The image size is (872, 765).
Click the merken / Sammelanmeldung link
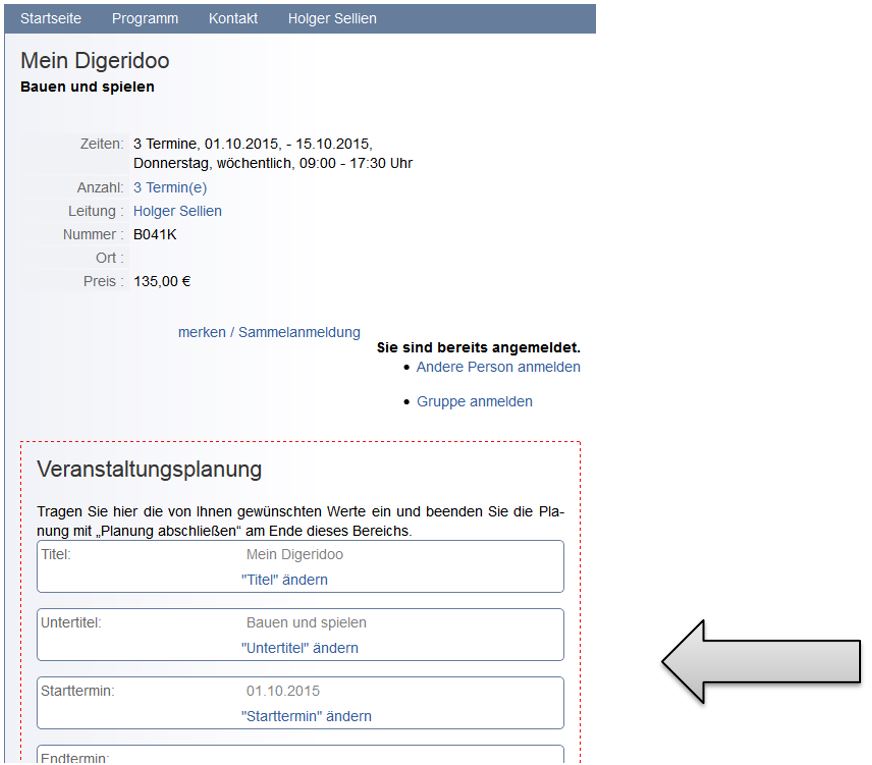pyautogui.click(x=269, y=332)
